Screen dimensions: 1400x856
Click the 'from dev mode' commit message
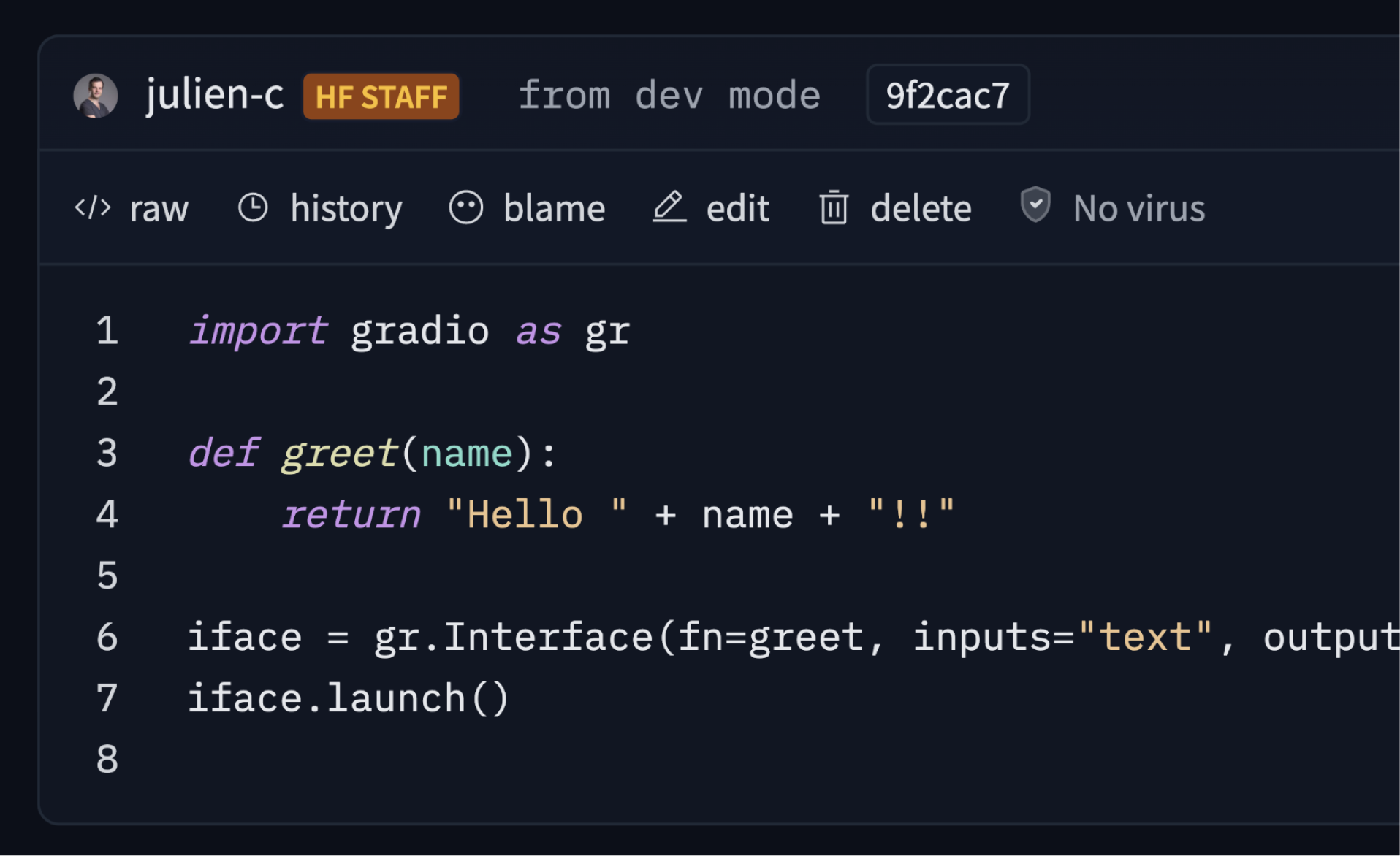[x=669, y=94]
